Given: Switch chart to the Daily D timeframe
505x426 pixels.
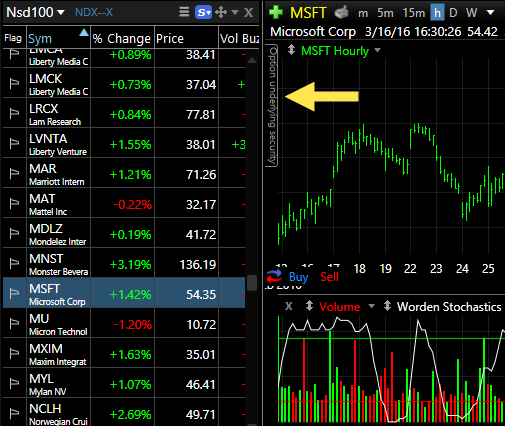Looking at the screenshot, I should pyautogui.click(x=453, y=13).
